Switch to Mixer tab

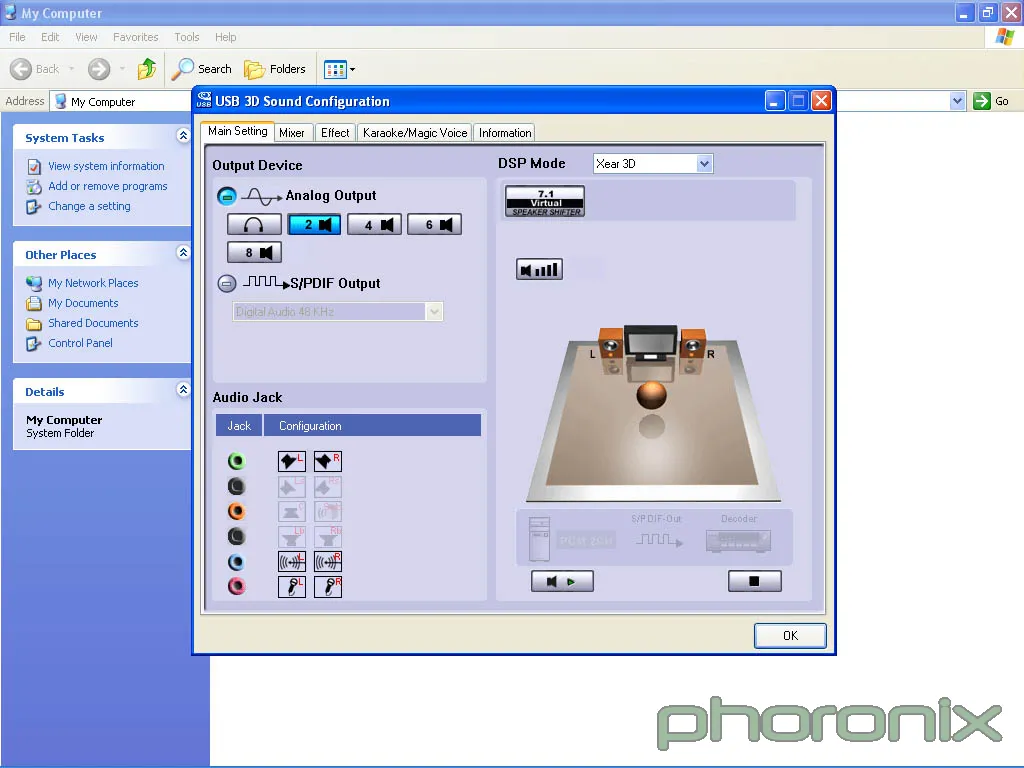click(292, 133)
